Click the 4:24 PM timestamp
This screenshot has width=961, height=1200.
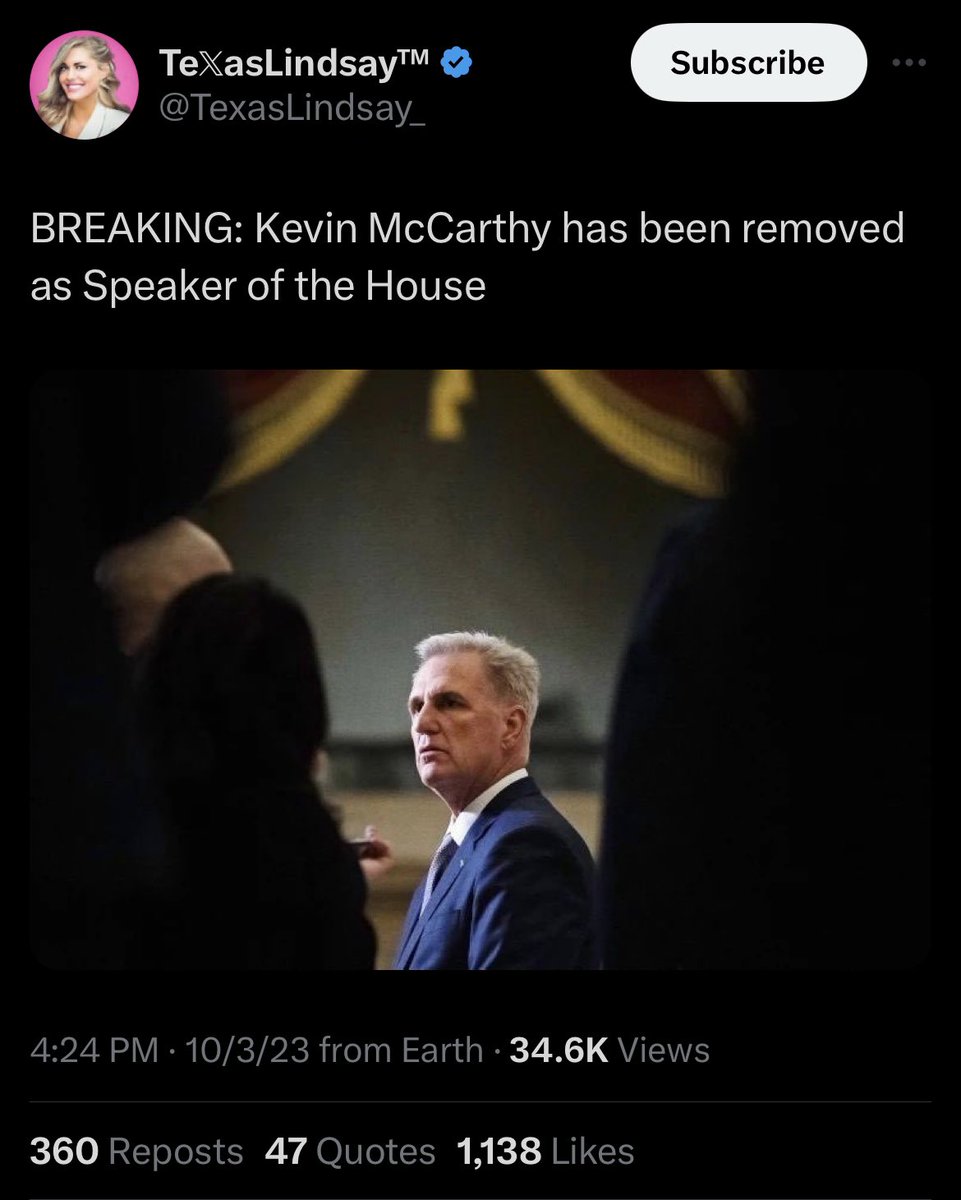click(94, 1050)
